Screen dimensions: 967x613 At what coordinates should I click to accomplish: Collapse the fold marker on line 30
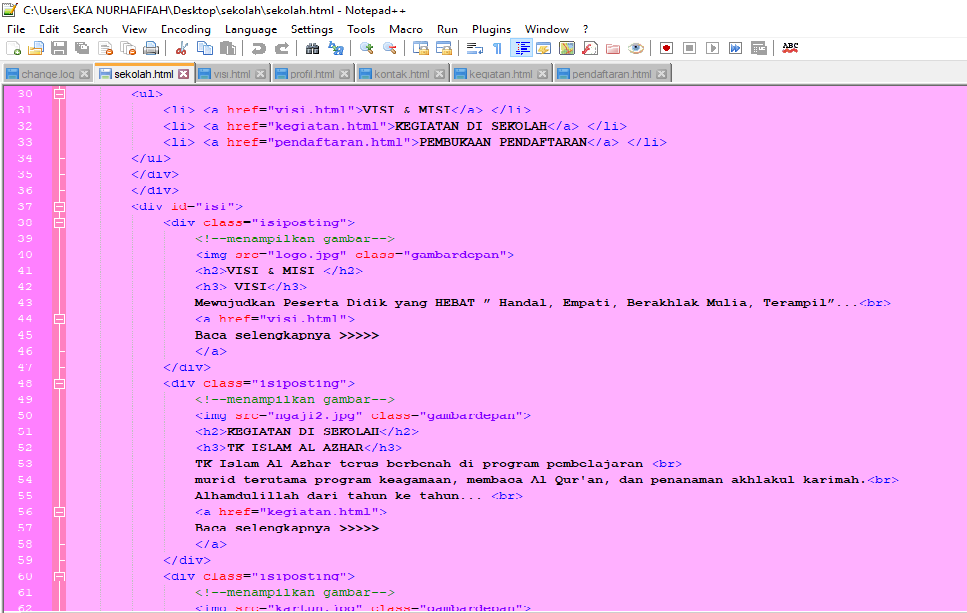[59, 93]
